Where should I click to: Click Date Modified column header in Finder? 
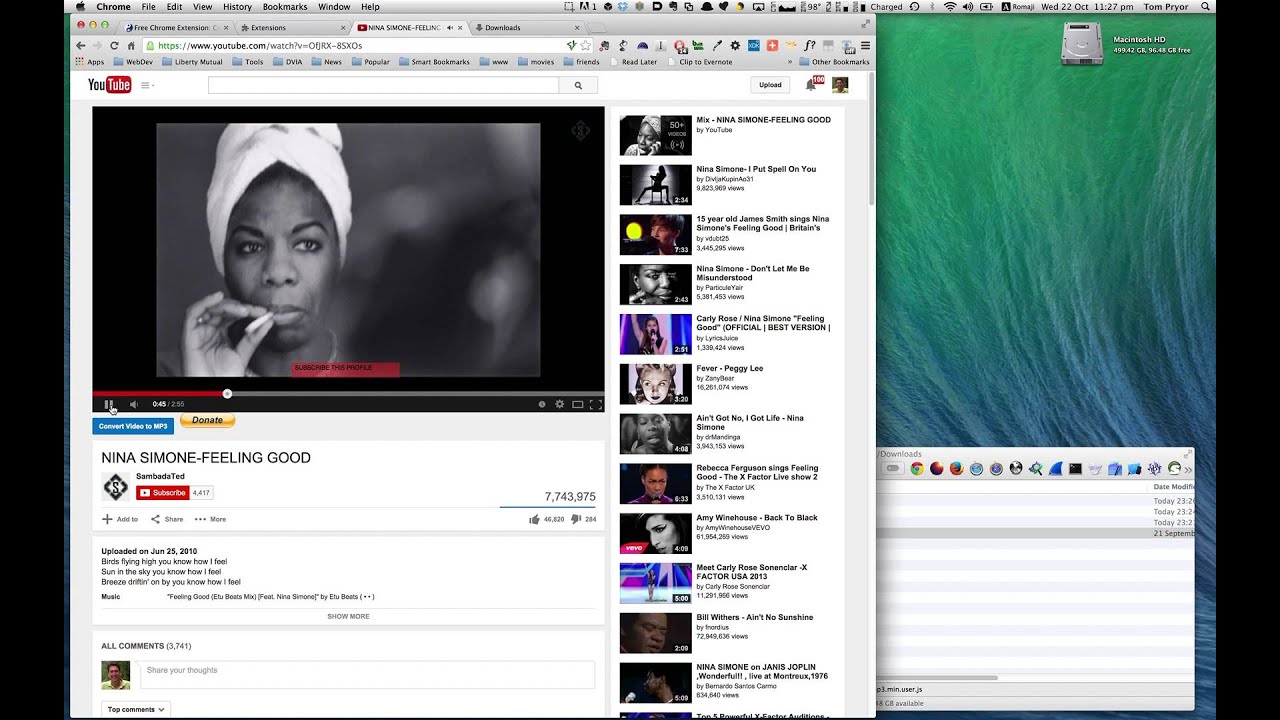(x=1174, y=487)
